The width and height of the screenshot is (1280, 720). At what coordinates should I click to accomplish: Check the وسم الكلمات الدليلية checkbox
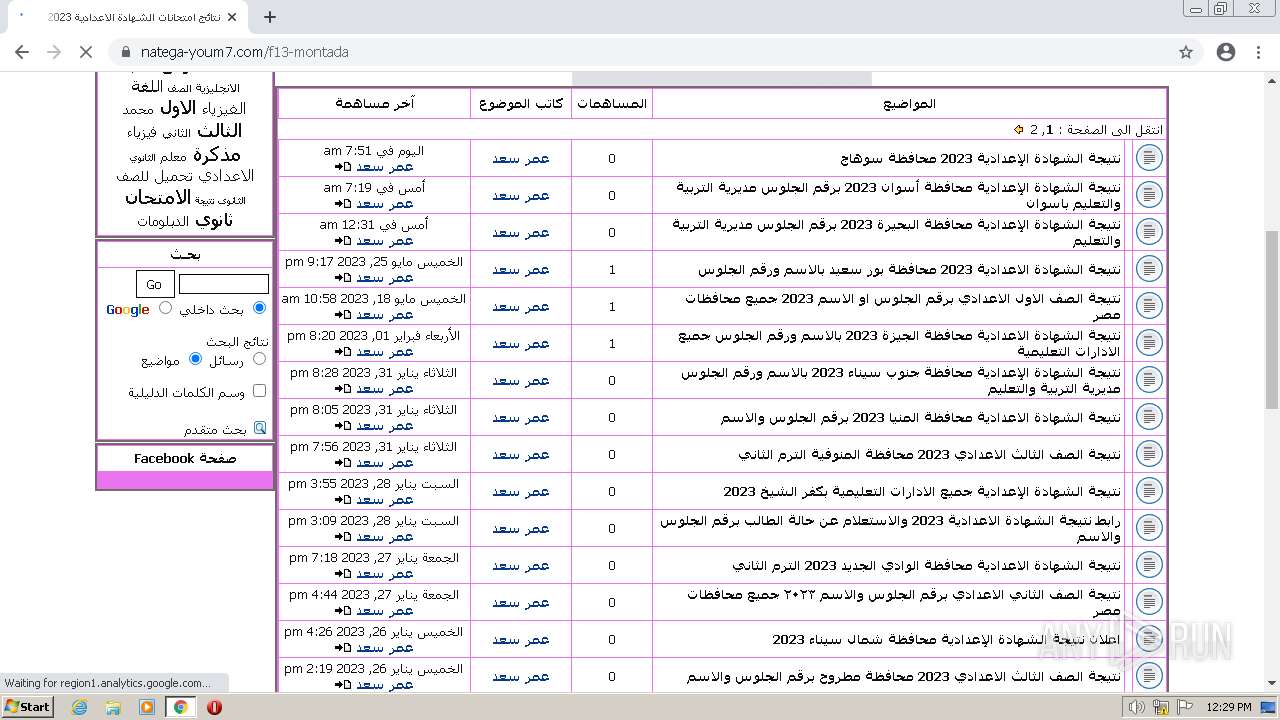click(x=260, y=391)
